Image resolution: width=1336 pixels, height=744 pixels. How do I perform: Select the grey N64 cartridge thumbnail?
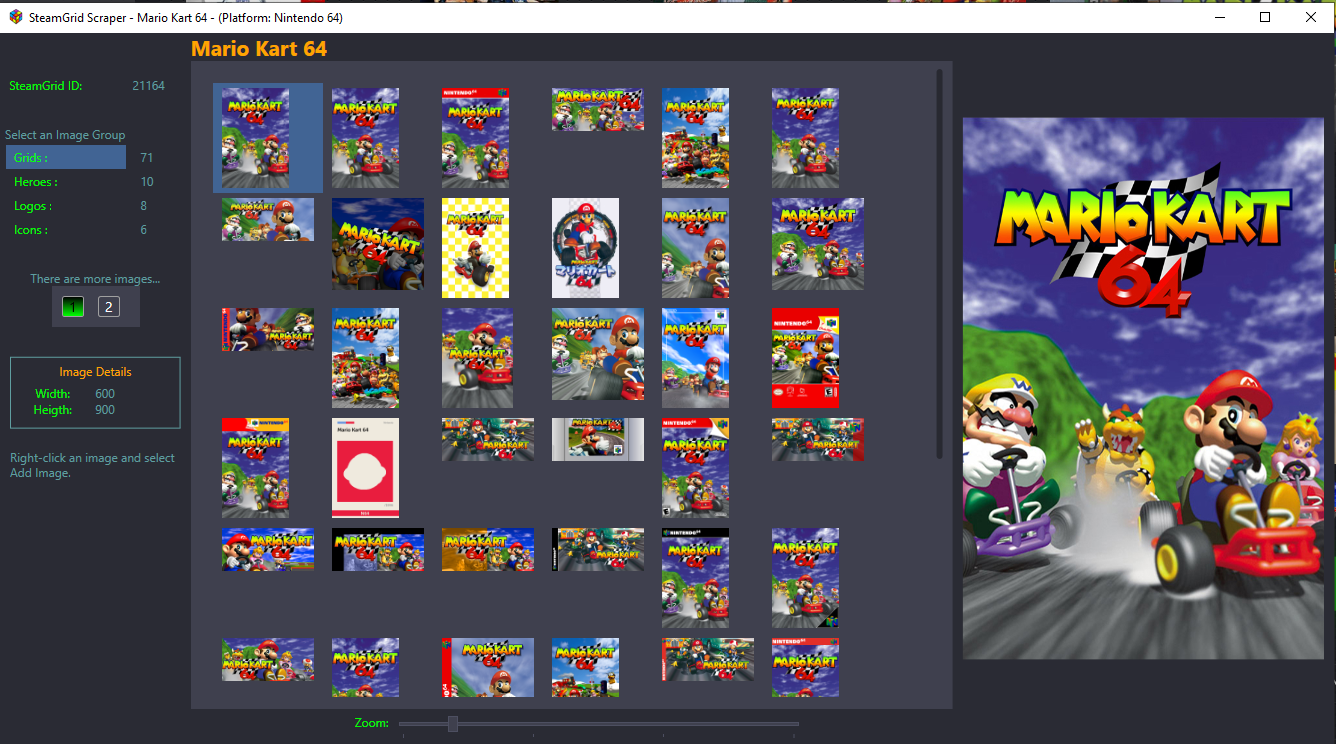[598, 439]
